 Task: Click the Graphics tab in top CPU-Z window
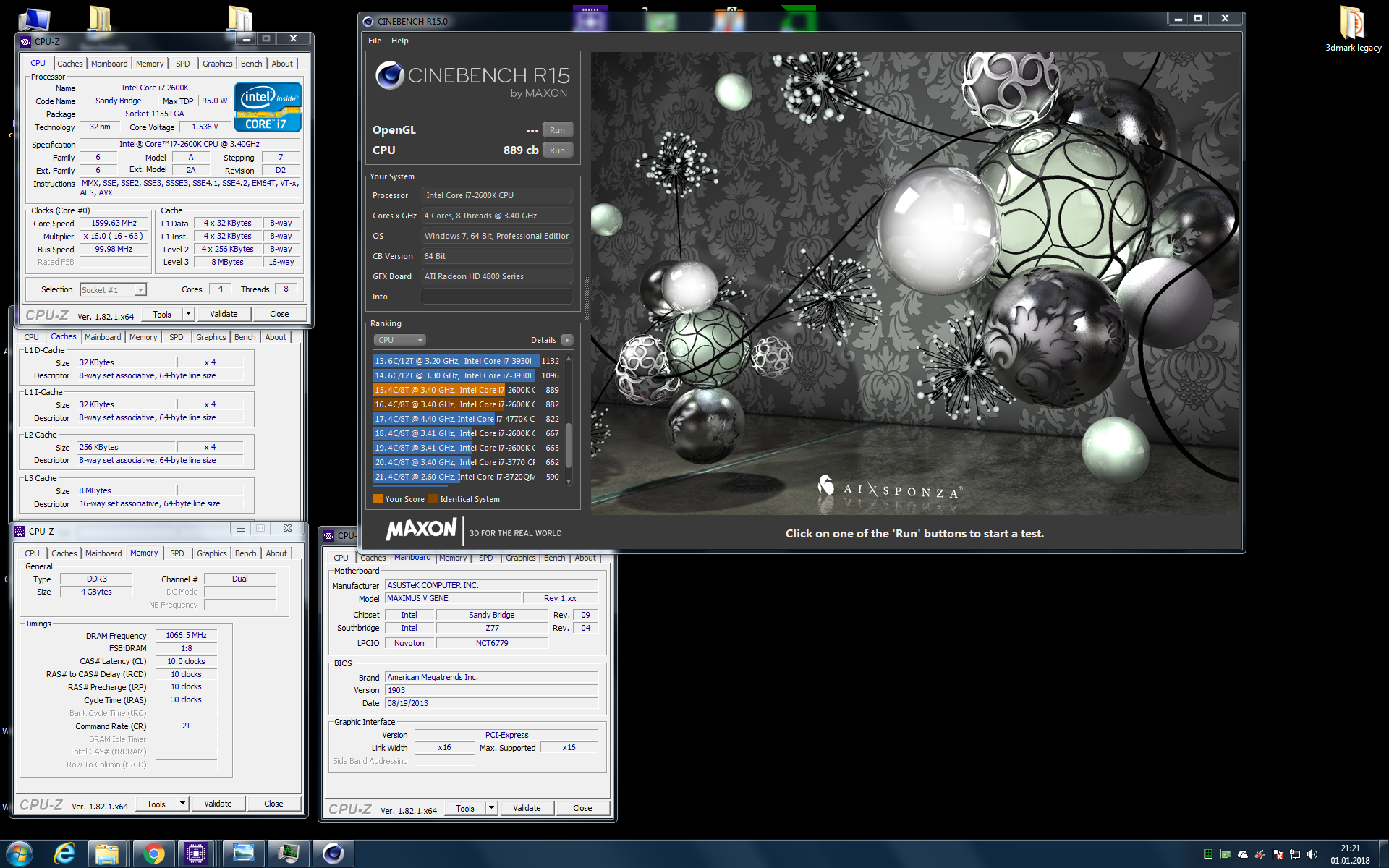coord(218,64)
